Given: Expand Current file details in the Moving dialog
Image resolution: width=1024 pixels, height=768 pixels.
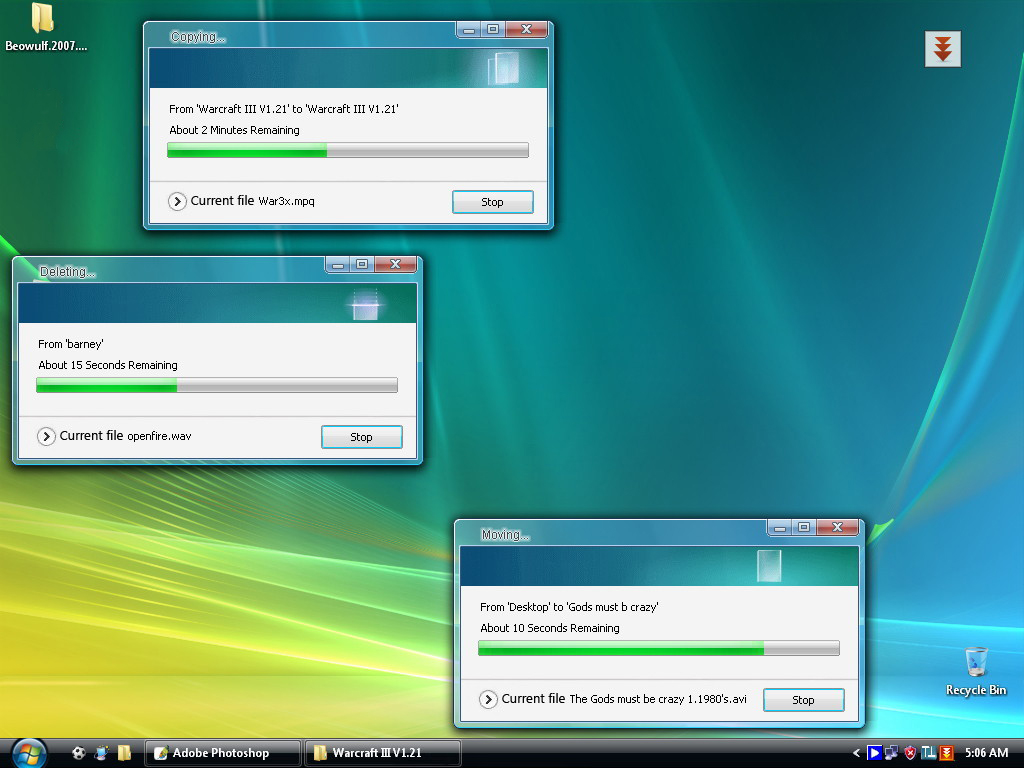Looking at the screenshot, I should [x=488, y=699].
